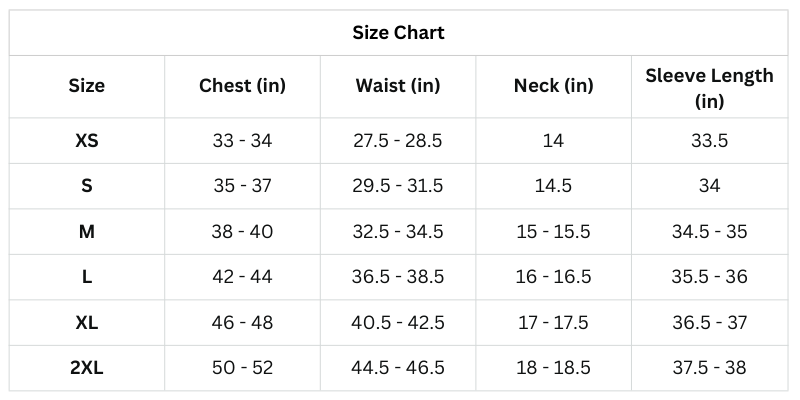Select sleeve length value 35.5 - 36

pos(709,277)
